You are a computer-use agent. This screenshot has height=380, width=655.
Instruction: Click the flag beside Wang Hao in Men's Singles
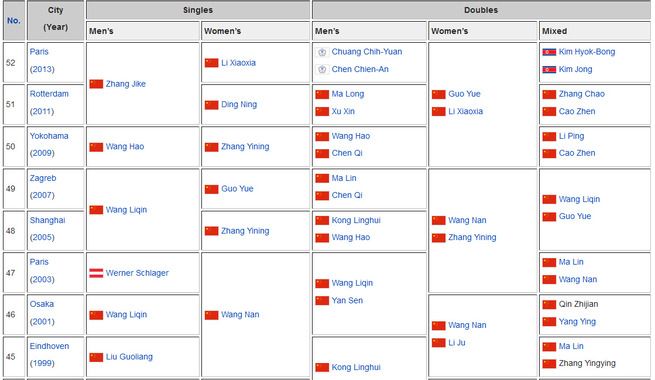pos(96,147)
